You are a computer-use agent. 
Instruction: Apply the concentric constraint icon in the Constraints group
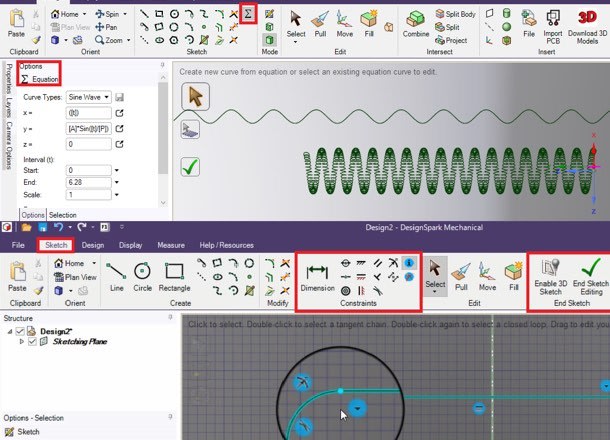pyautogui.click(x=345, y=291)
